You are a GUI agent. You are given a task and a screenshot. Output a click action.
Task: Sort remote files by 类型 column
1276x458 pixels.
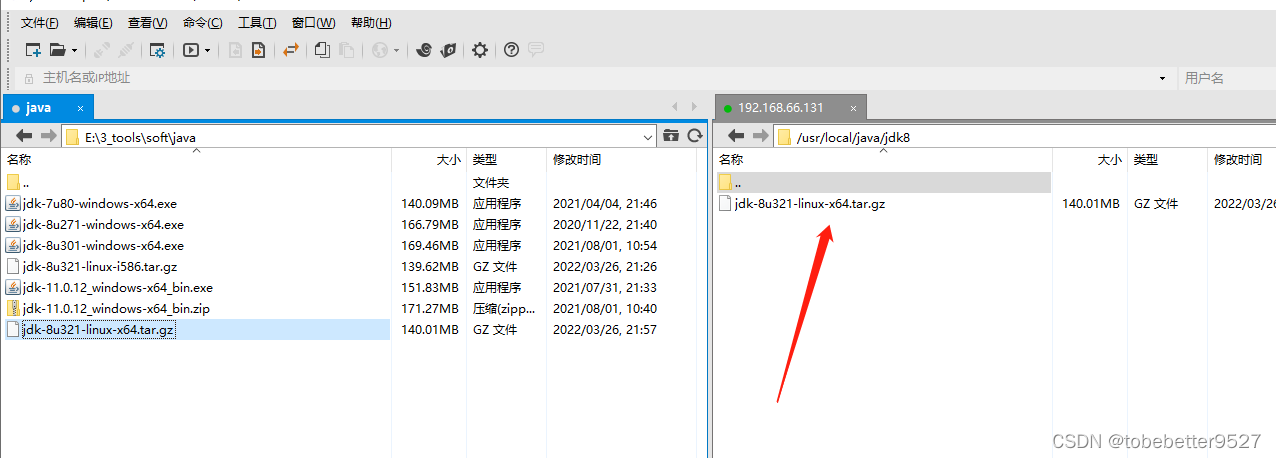[1167, 159]
